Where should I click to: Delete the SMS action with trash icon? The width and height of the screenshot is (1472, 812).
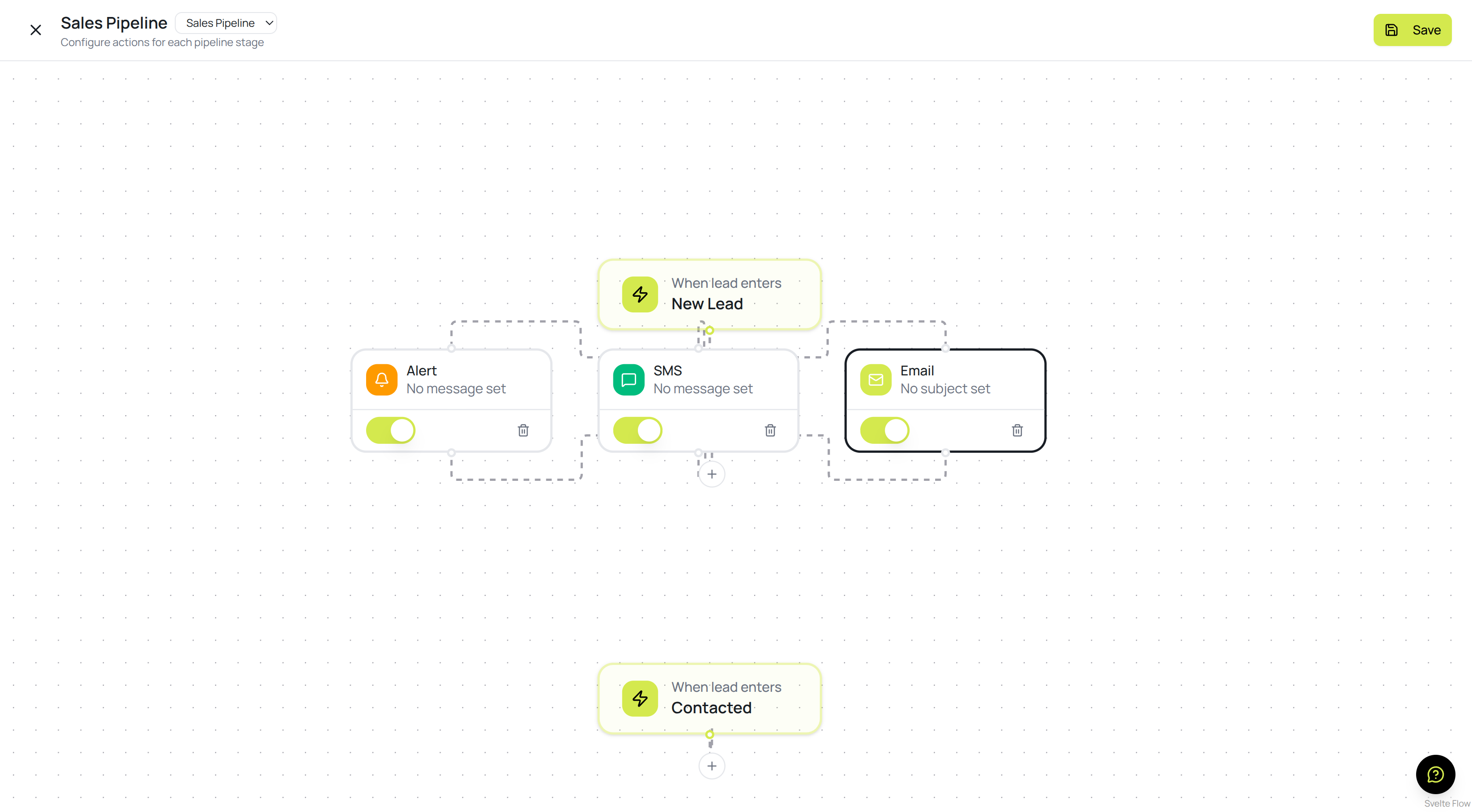[x=770, y=430]
